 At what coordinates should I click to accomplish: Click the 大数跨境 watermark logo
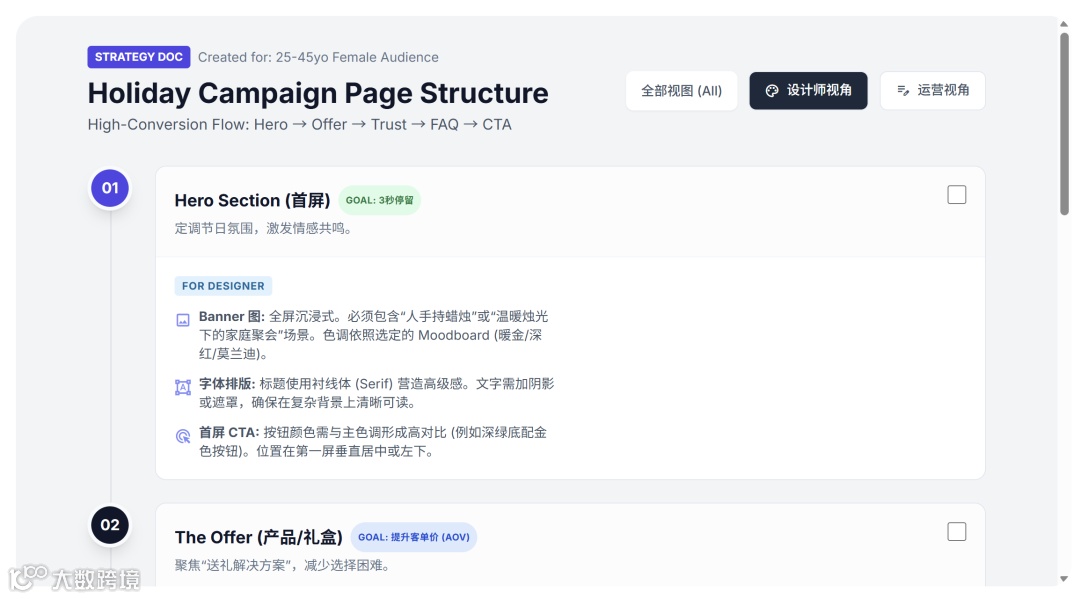click(74, 578)
